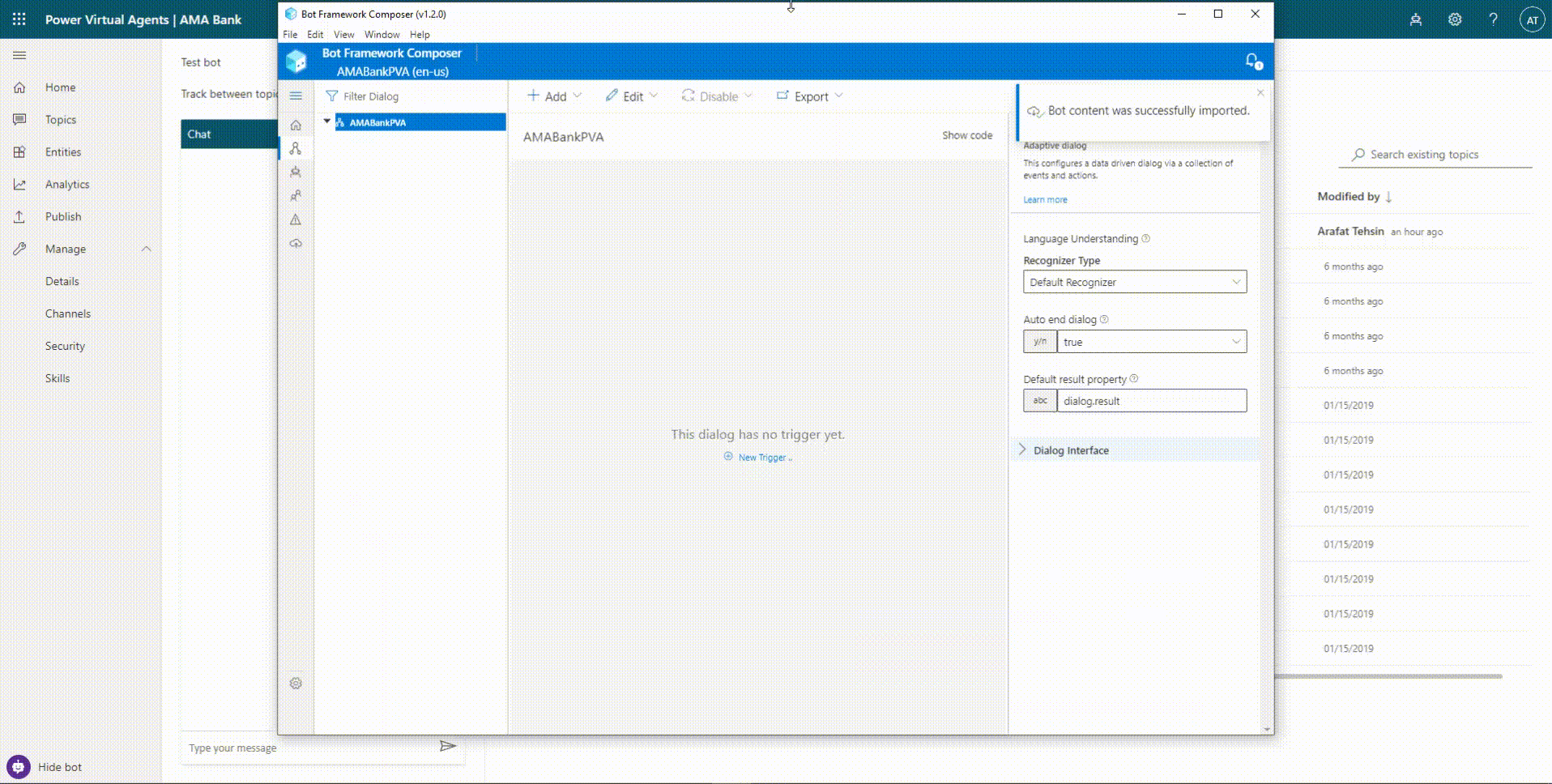1552x784 pixels.
Task: Click New Trigger in the dialog canvas
Action: [757, 457]
